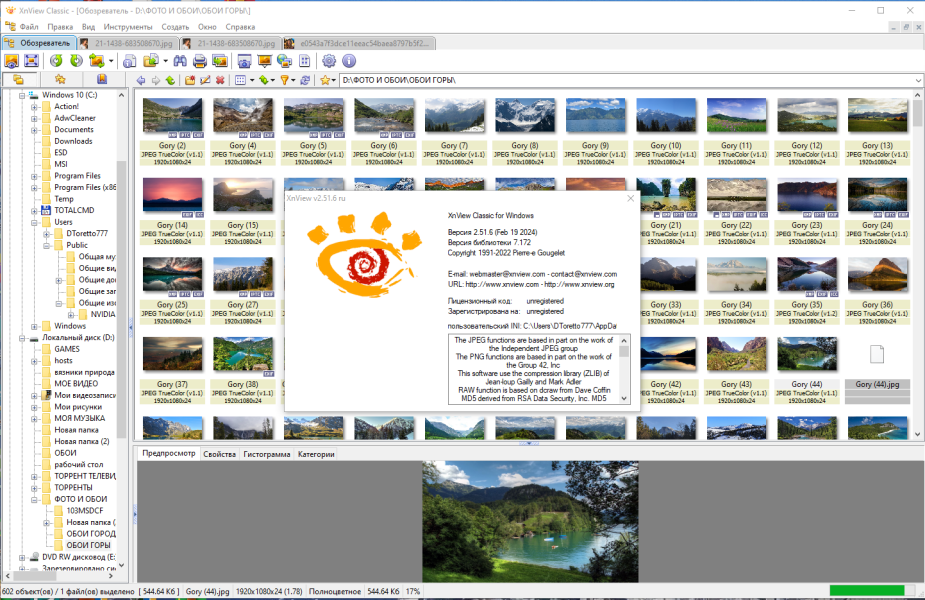This screenshot has height=600, width=925.
Task: Select the ОБОИ ГОРОД folder in tree
Action: tap(91, 533)
